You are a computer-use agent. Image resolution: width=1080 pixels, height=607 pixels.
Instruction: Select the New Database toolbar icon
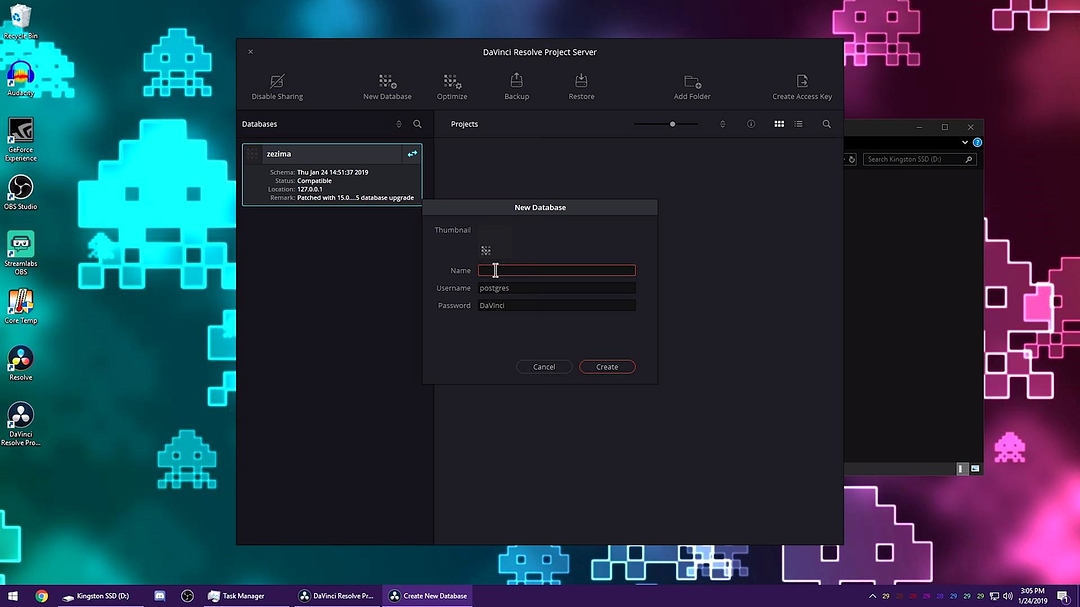(387, 84)
